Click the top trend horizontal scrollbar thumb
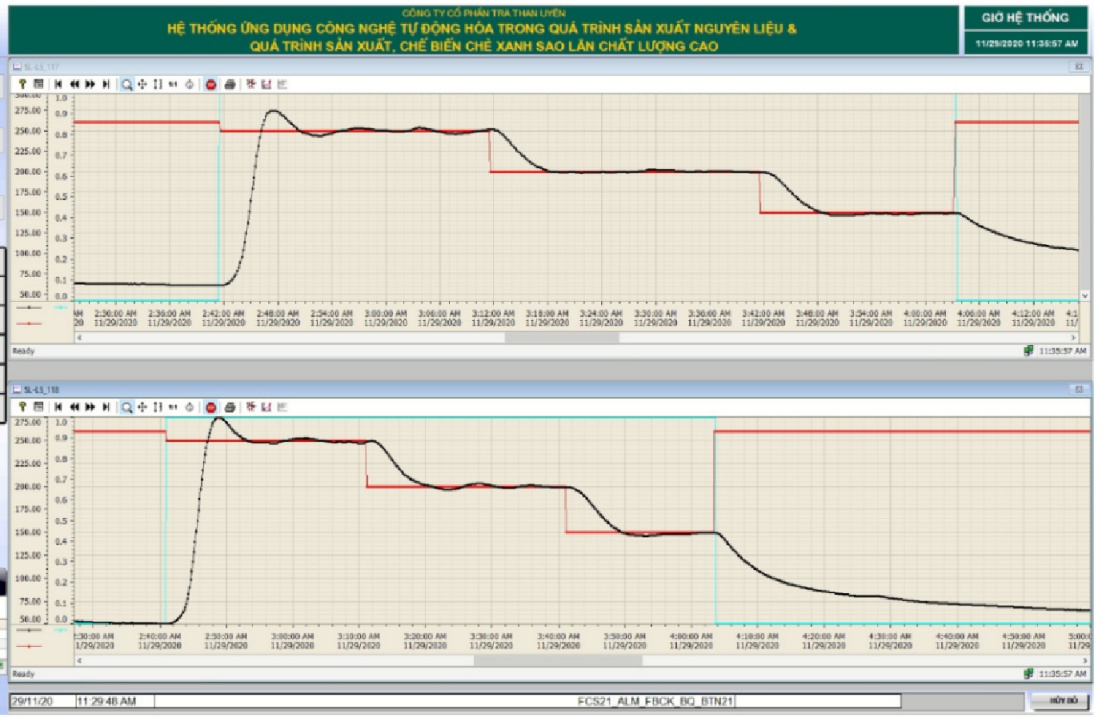The width and height of the screenshot is (1102, 718). [561, 338]
